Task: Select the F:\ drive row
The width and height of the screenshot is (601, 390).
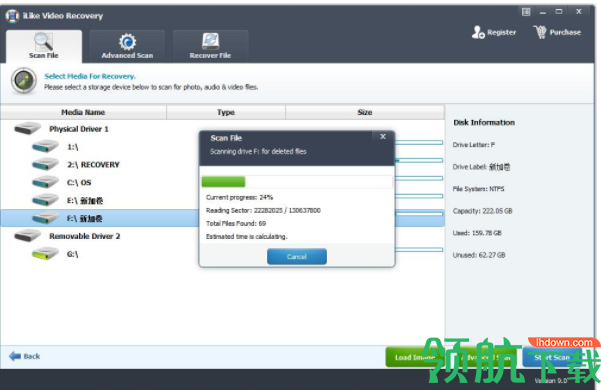Action: 222,218
